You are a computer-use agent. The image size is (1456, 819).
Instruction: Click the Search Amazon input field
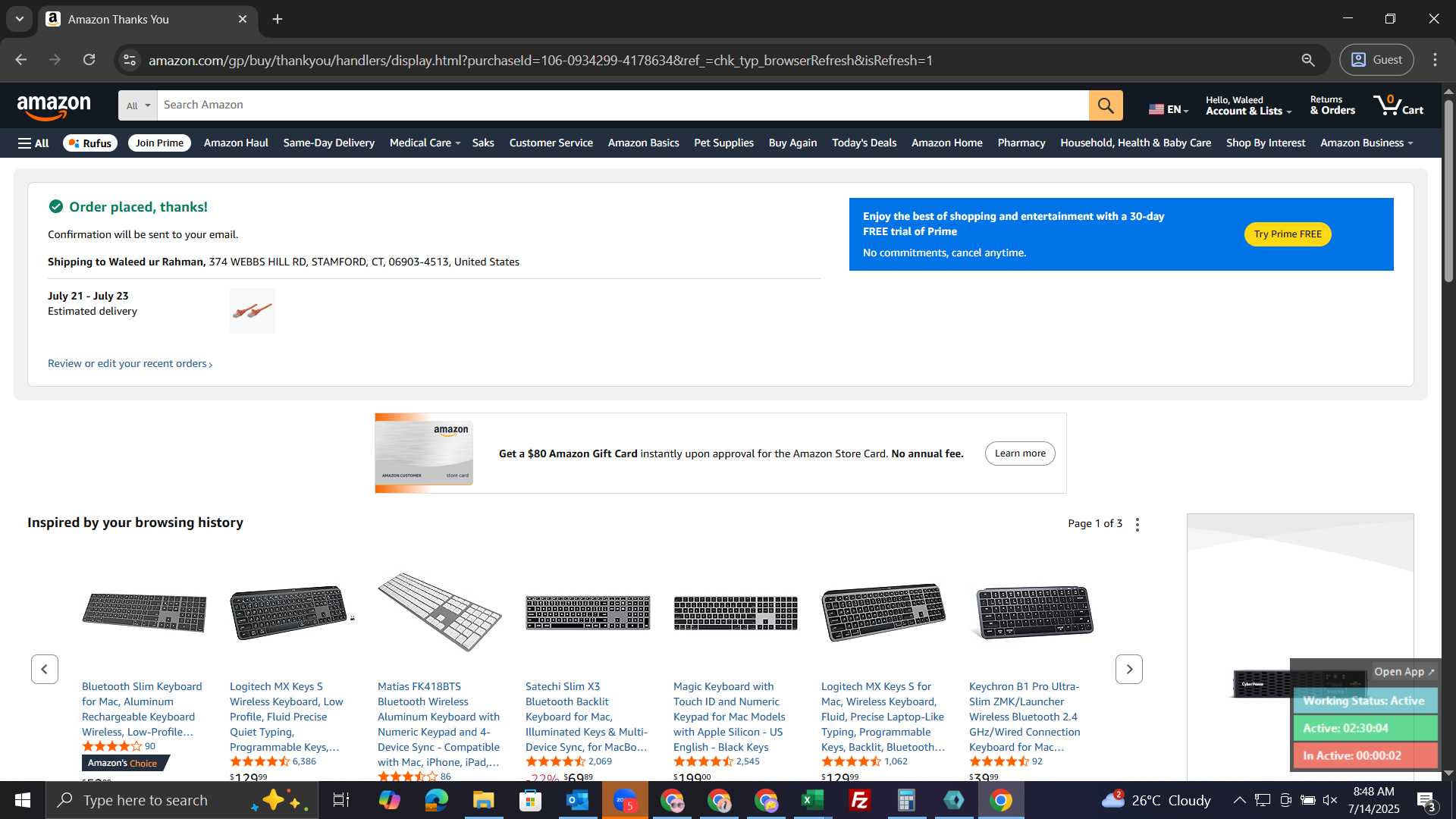pyautogui.click(x=623, y=105)
